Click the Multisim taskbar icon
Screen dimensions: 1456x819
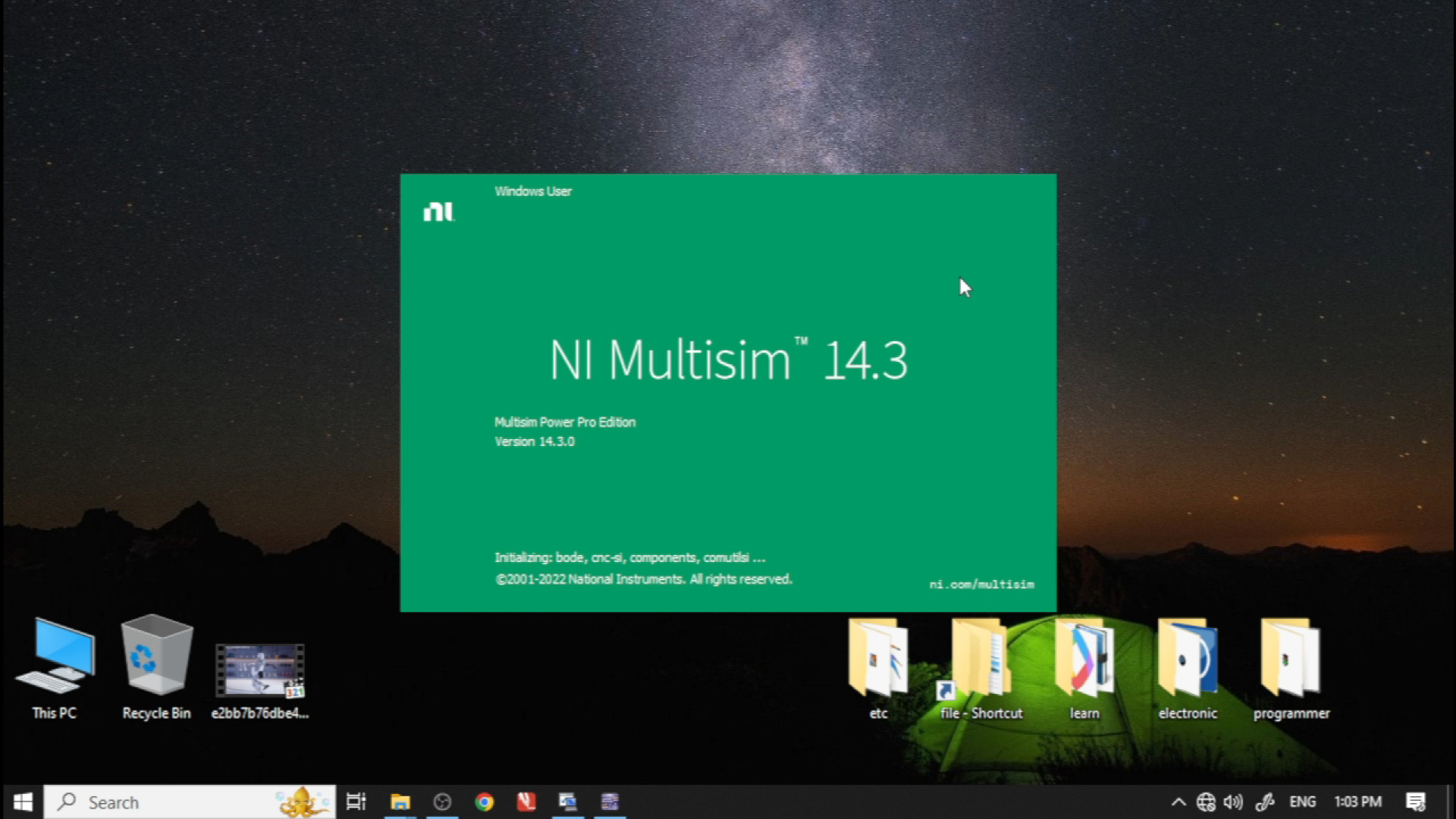pyautogui.click(x=610, y=802)
